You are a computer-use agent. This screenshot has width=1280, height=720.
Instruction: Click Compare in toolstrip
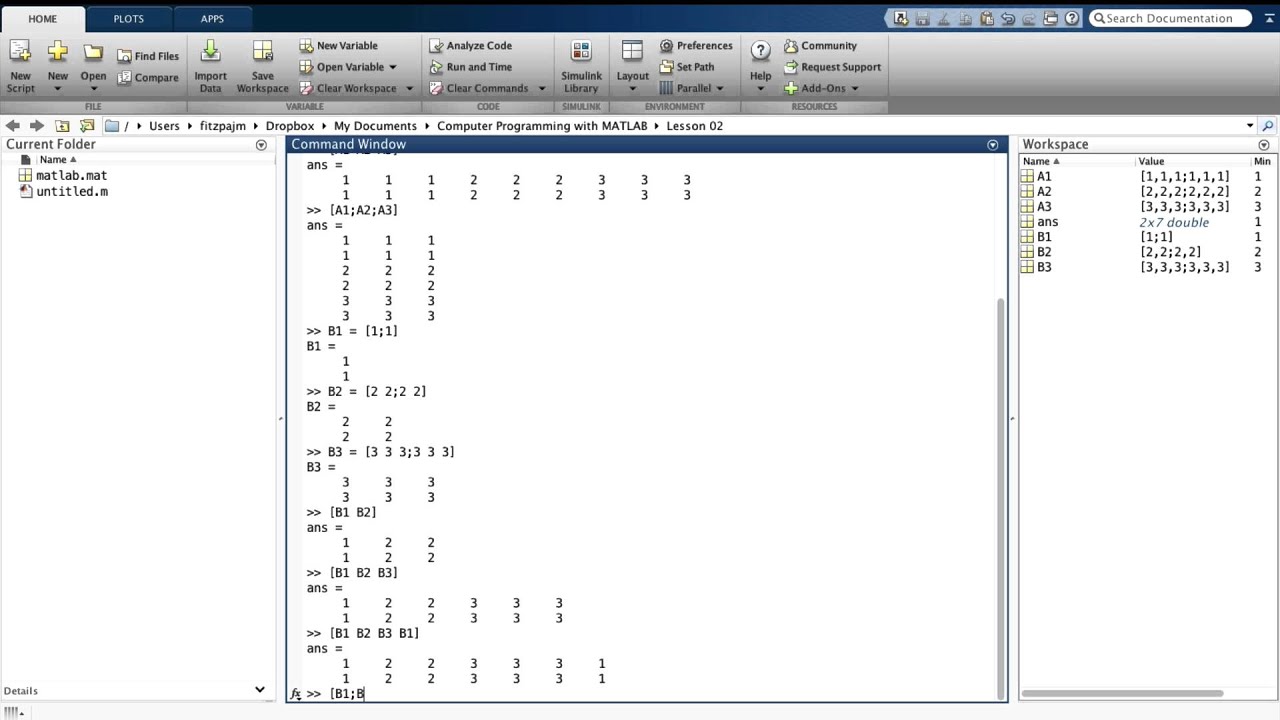(148, 77)
